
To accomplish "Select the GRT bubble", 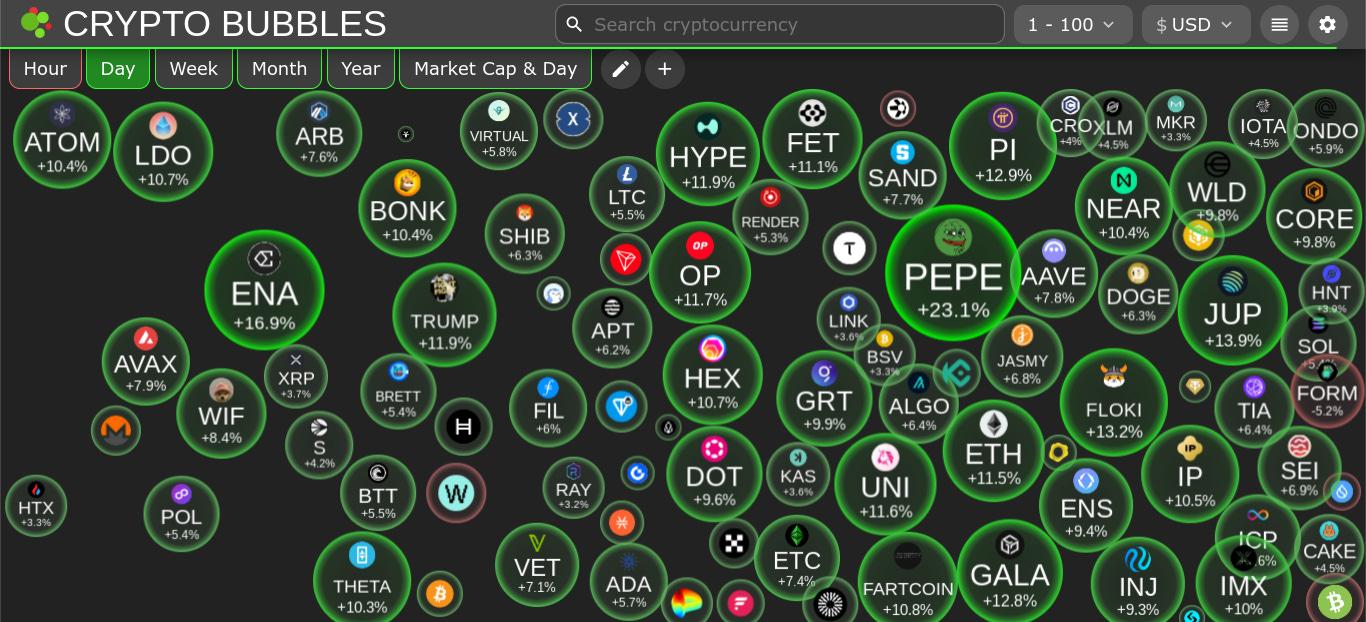I will (x=824, y=398).
